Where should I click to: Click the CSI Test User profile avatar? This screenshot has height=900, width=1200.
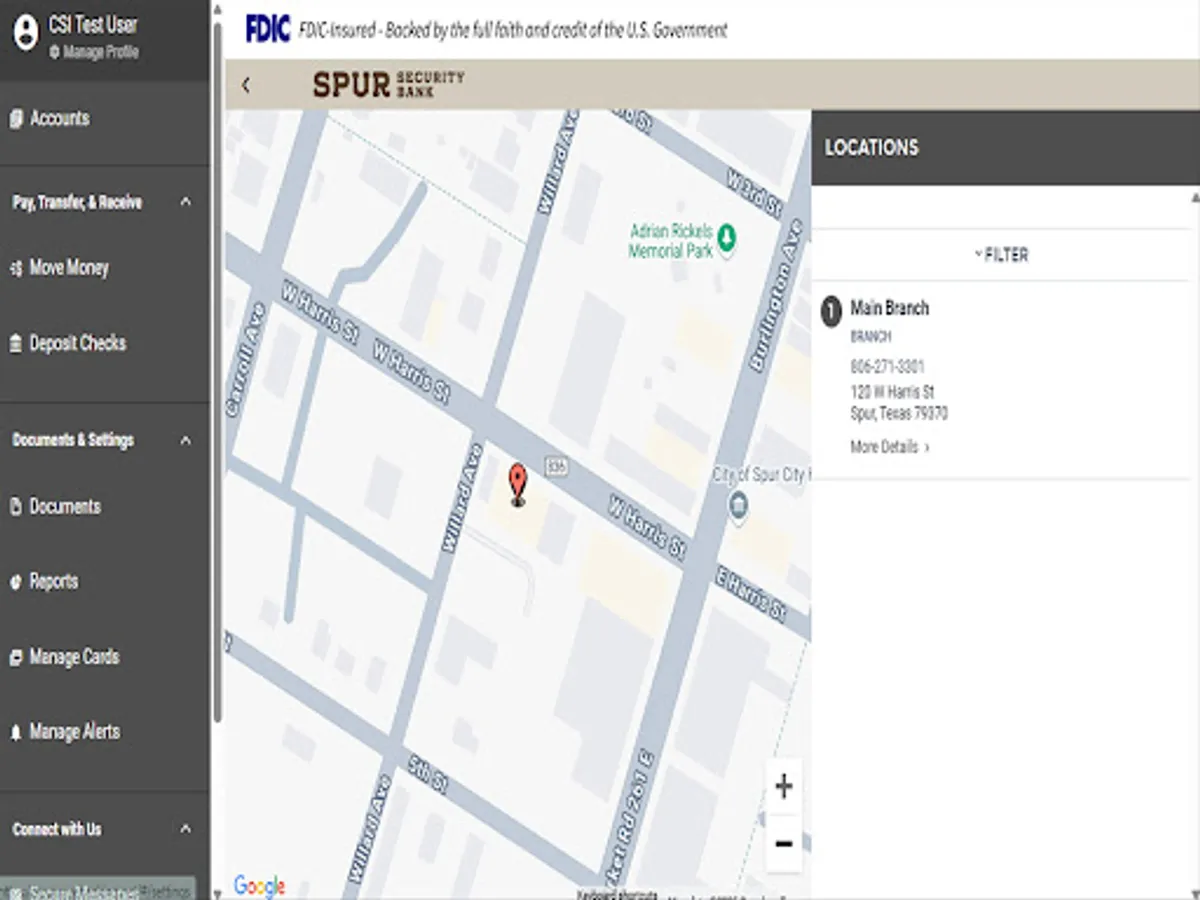tap(25, 34)
